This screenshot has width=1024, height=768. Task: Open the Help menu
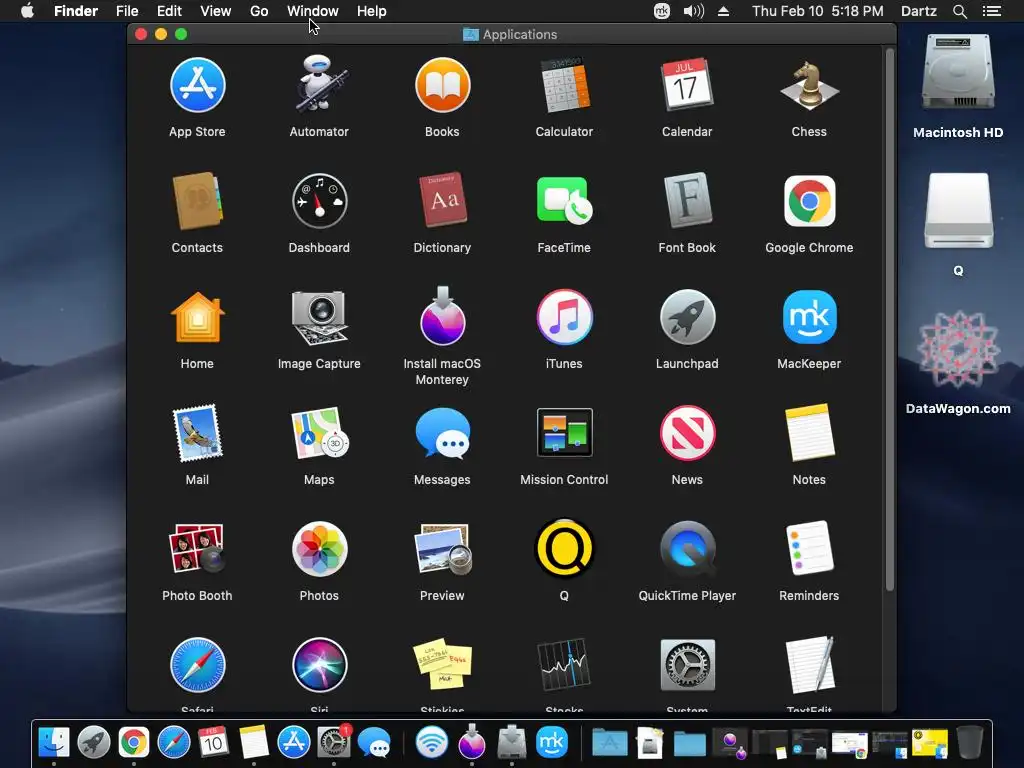pos(372,11)
